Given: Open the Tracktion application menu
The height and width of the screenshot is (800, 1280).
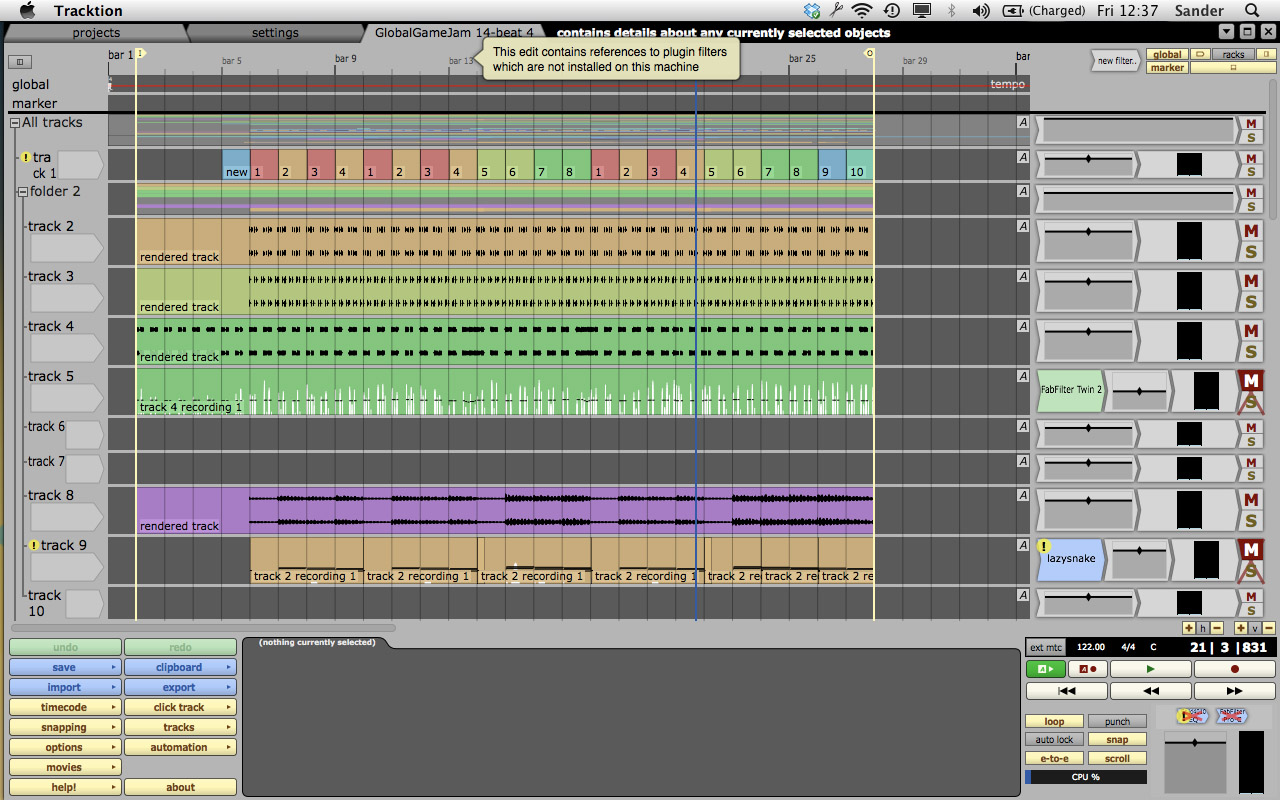Looking at the screenshot, I should coord(89,11).
